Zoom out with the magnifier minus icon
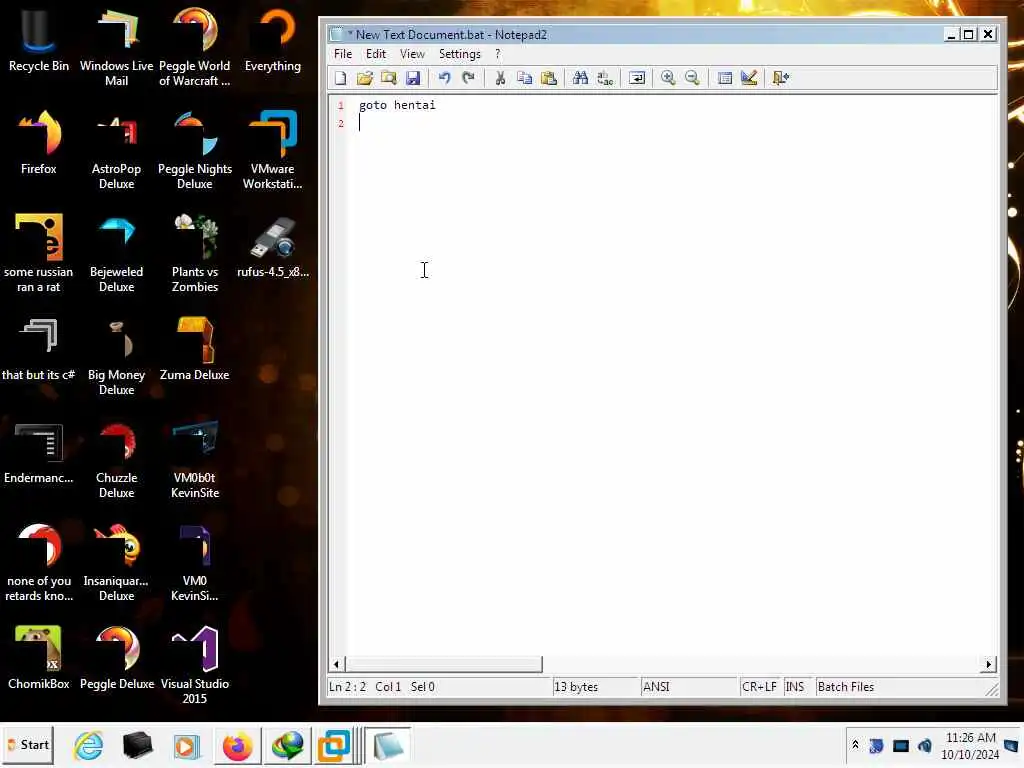This screenshot has height=768, width=1024. [x=692, y=78]
